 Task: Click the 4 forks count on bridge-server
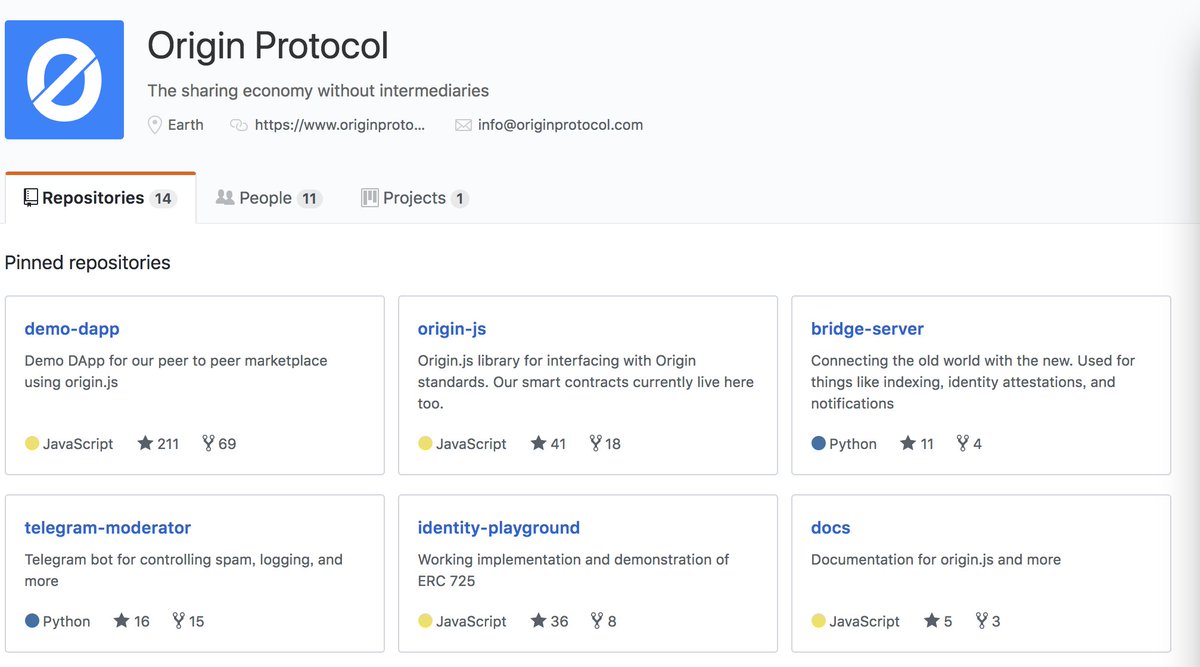(x=977, y=444)
